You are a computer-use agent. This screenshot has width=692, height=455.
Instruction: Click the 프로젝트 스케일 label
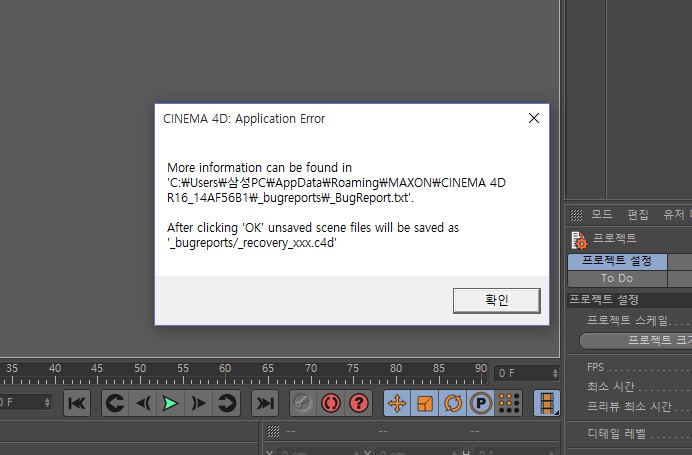(628, 320)
